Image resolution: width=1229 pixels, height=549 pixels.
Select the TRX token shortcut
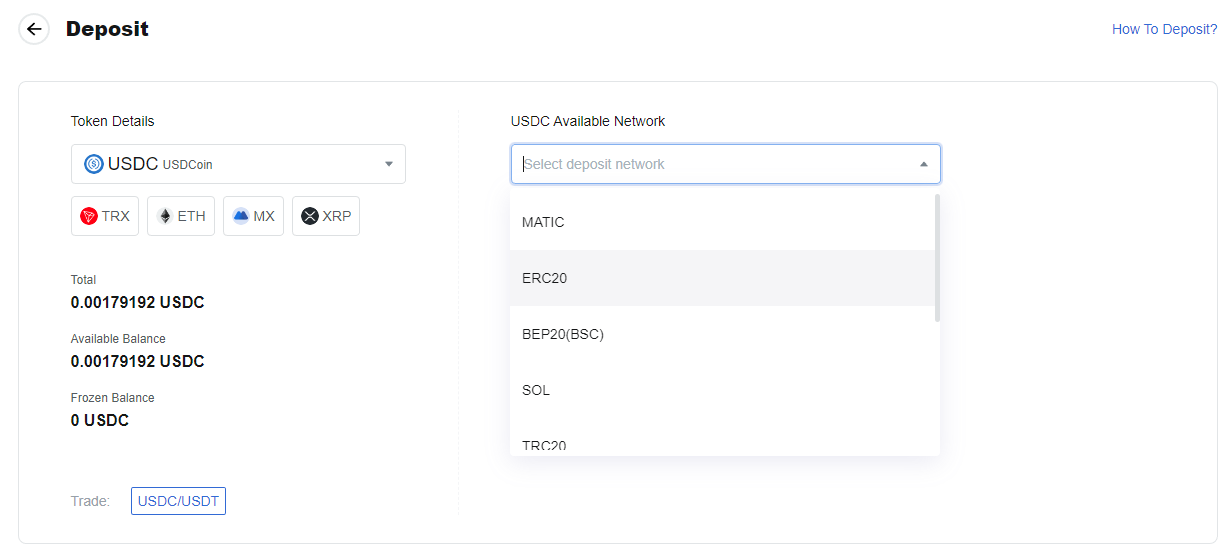(105, 216)
